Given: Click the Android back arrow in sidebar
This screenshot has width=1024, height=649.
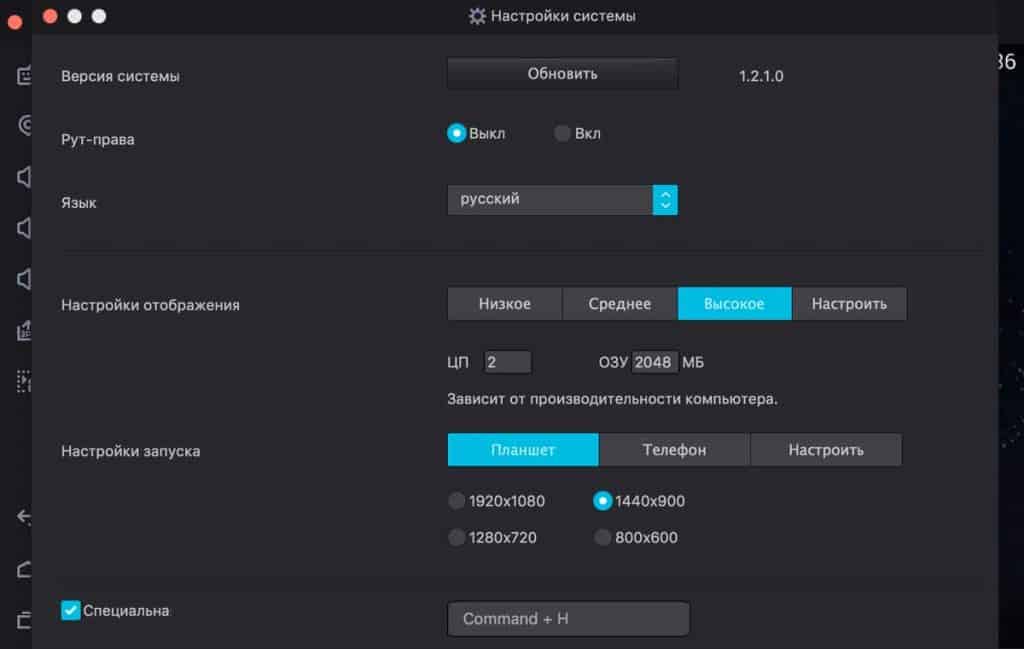Looking at the screenshot, I should pos(24,517).
